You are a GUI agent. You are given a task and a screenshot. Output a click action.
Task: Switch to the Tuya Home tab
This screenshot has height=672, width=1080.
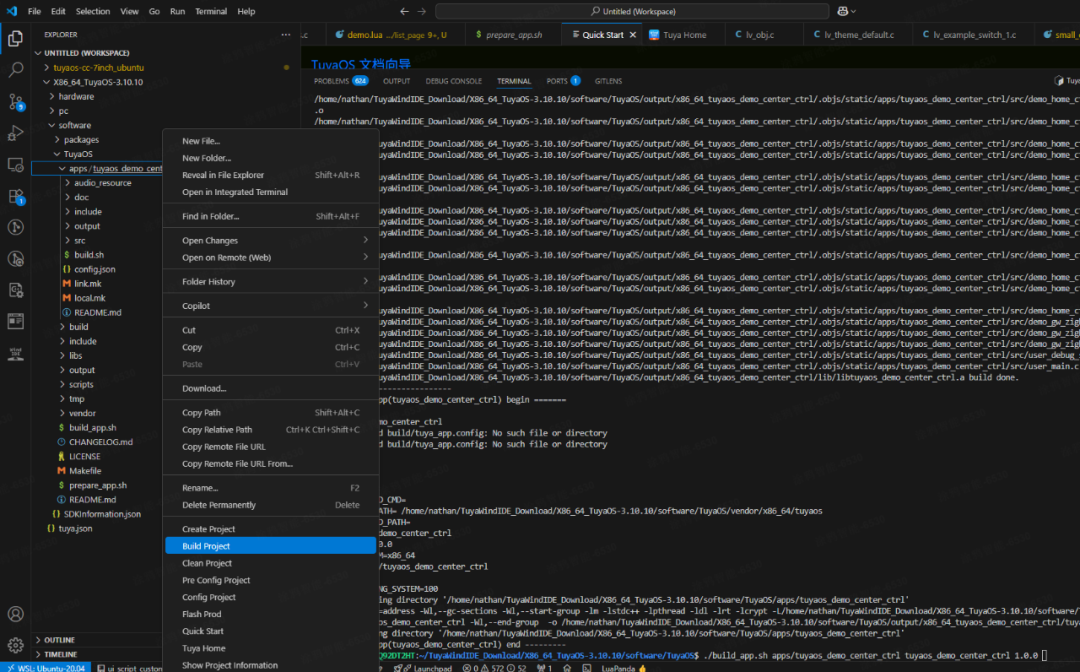(x=684, y=34)
